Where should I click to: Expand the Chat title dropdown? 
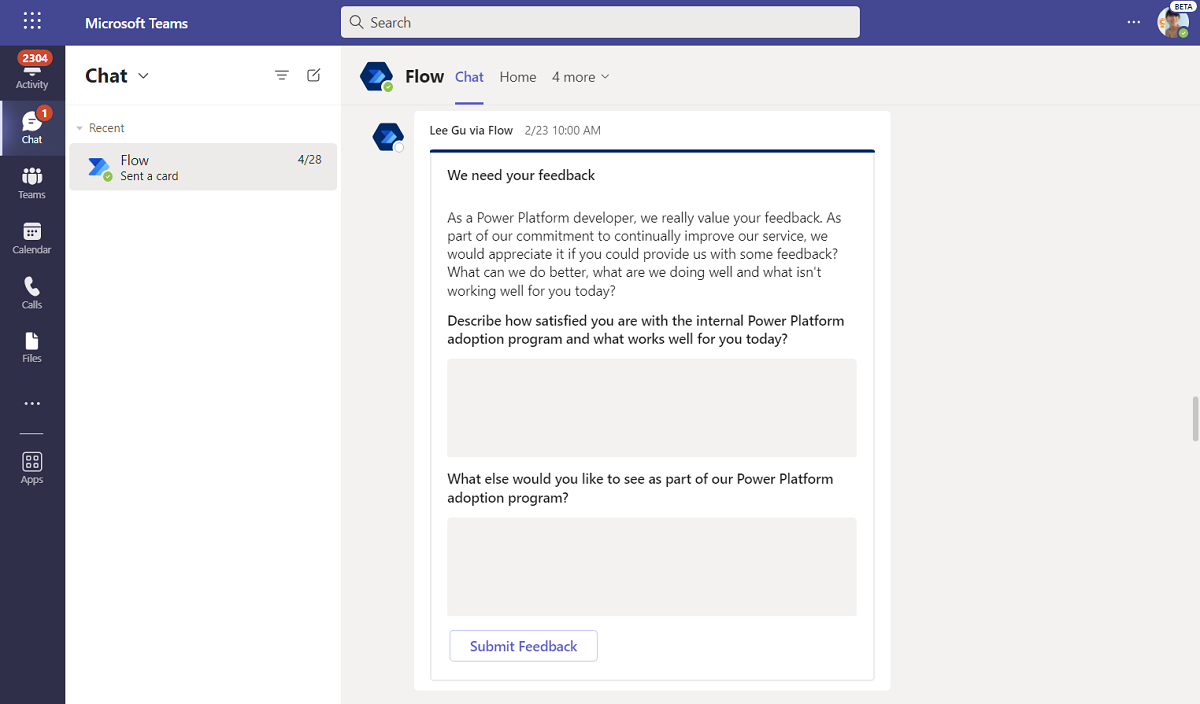(x=143, y=76)
